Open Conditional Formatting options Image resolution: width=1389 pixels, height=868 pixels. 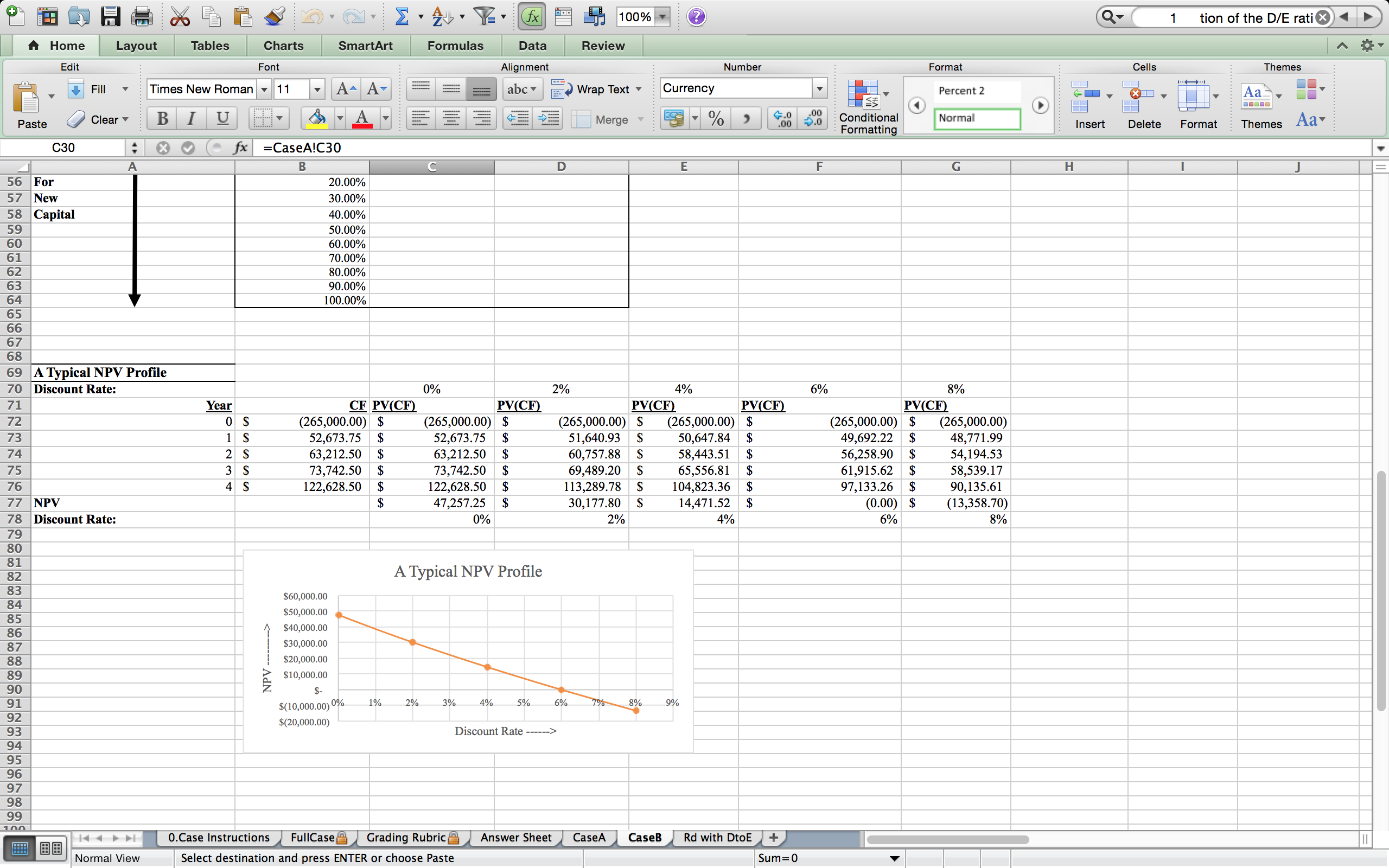(x=867, y=103)
